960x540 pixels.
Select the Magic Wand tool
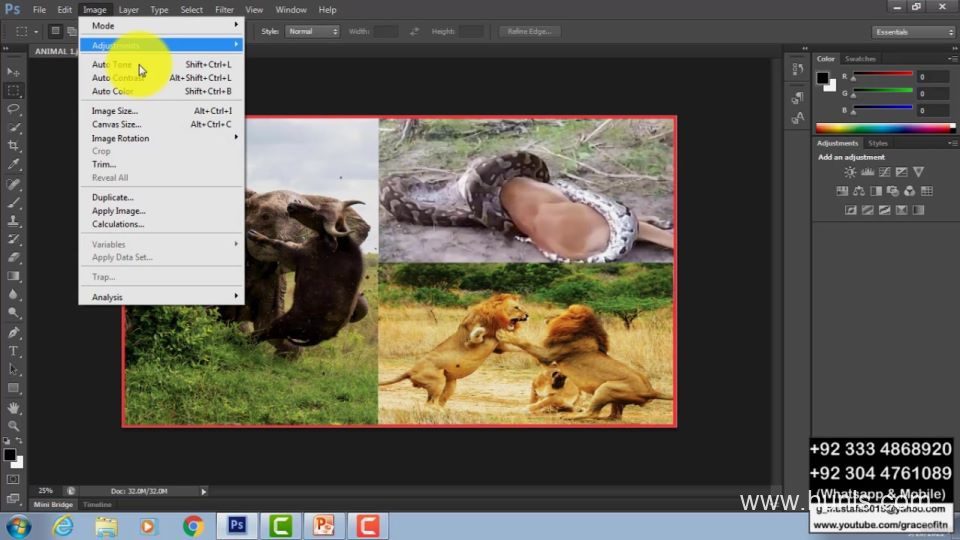click(x=13, y=127)
